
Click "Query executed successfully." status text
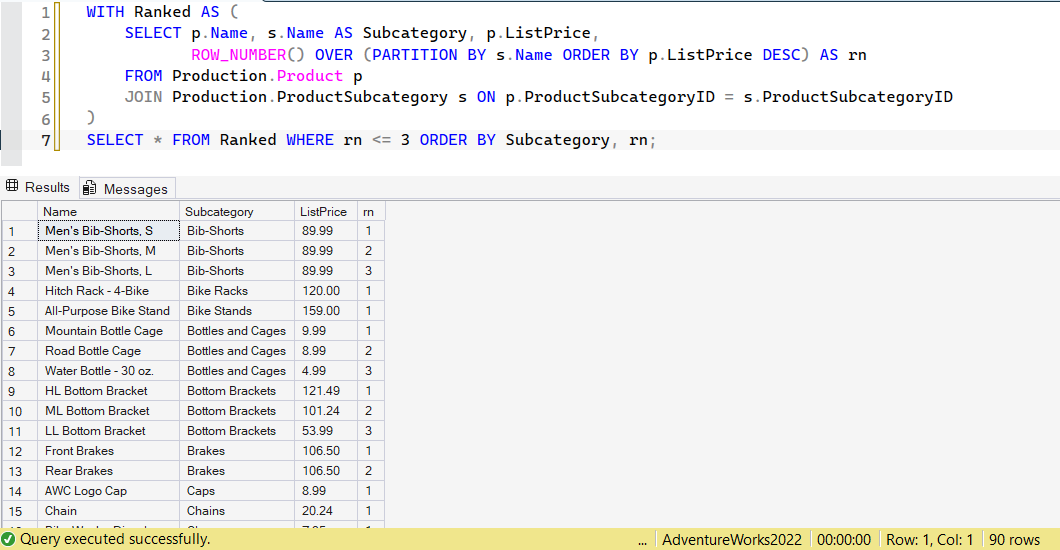(x=115, y=539)
